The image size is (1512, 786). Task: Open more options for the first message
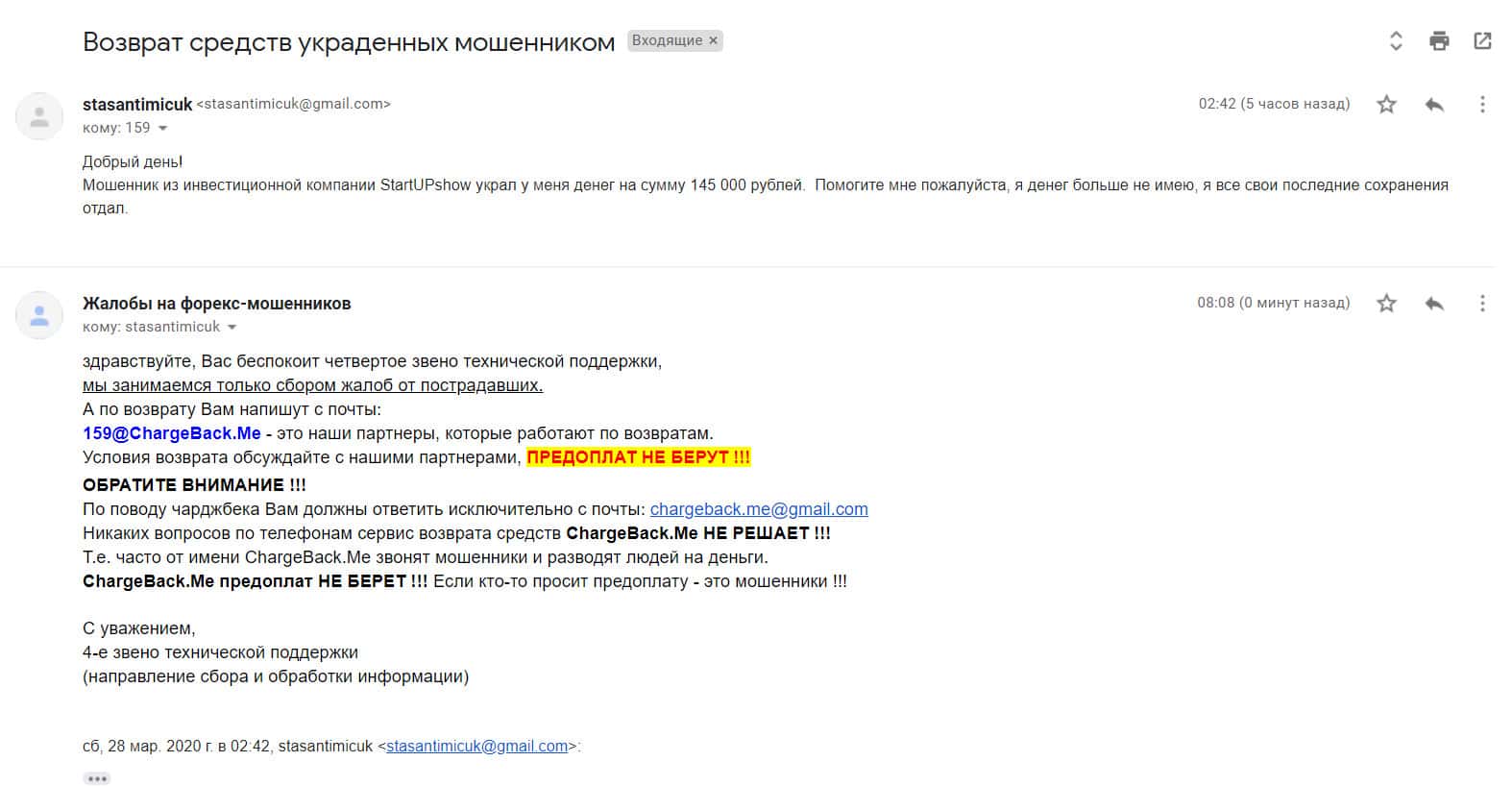1482,105
